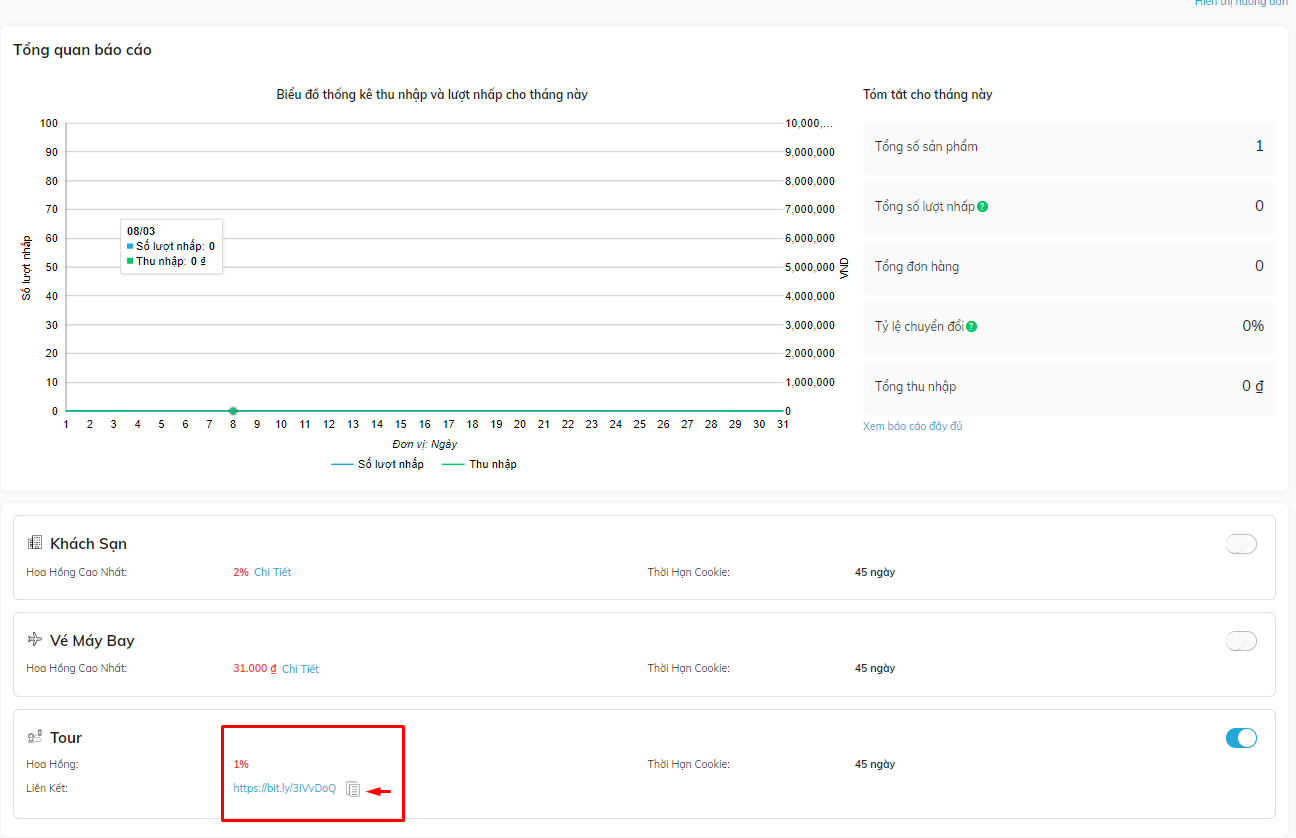Click the Tổng đơn hàng summary row

pyautogui.click(x=1069, y=267)
